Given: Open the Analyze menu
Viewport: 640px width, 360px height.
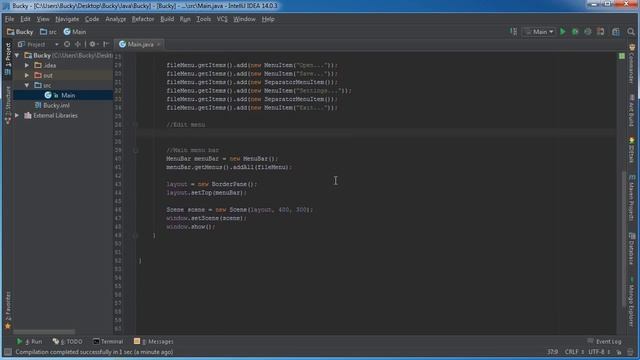Looking at the screenshot, I should (x=116, y=19).
